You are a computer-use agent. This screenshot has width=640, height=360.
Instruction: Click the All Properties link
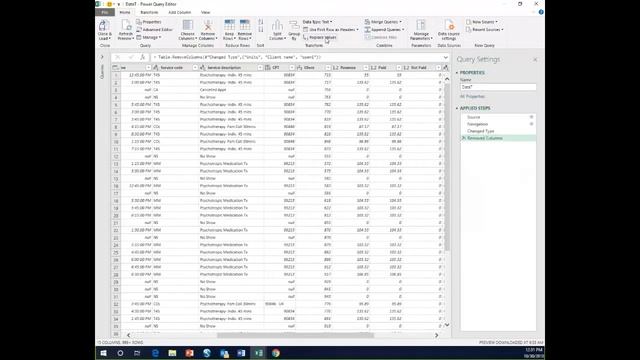[472, 97]
